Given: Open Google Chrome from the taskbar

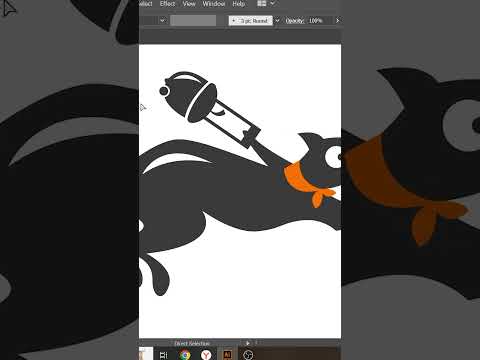Looking at the screenshot, I should [185, 355].
